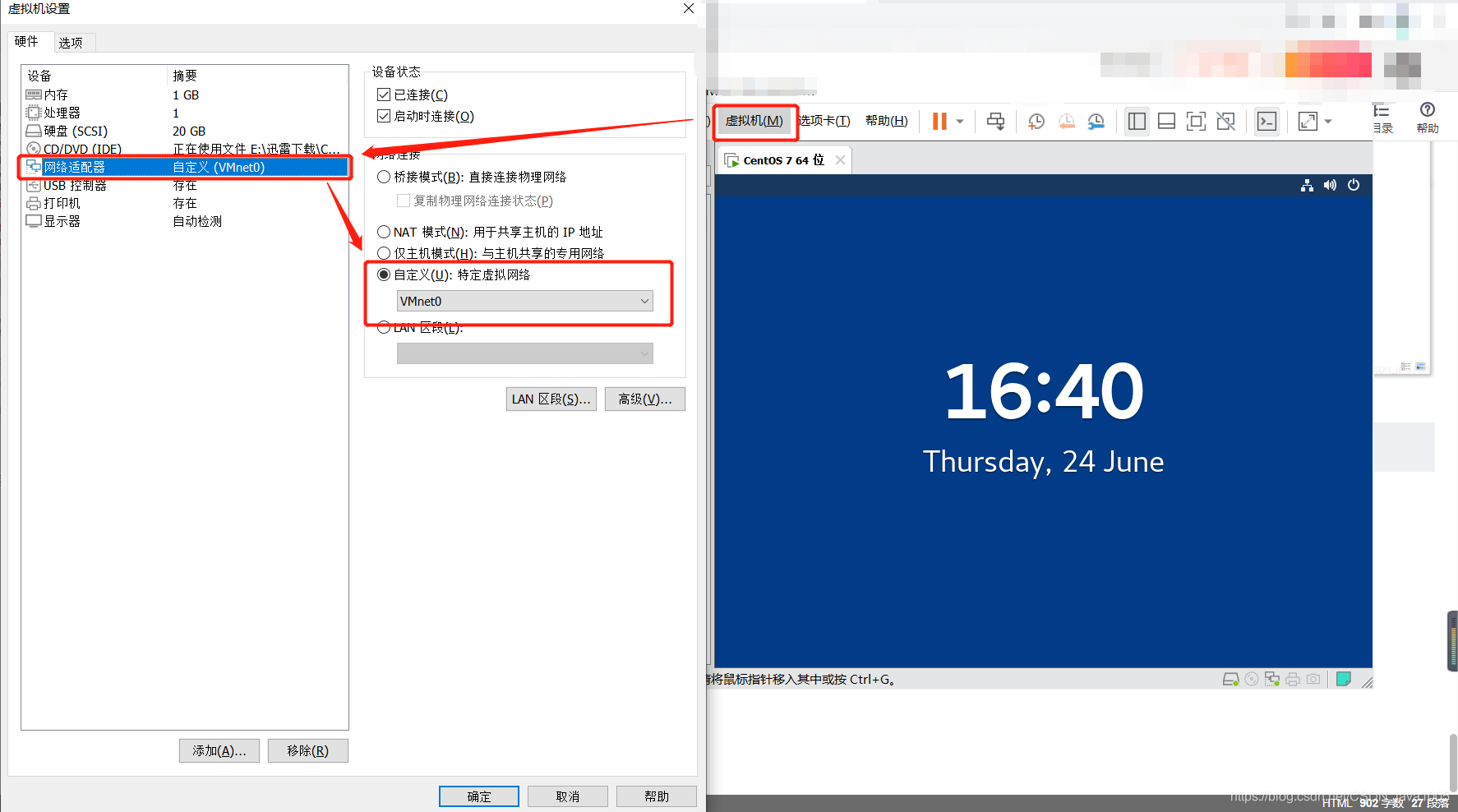
Task: Click the send Ctrl+Alt+Del toolbar icon
Action: (995, 122)
